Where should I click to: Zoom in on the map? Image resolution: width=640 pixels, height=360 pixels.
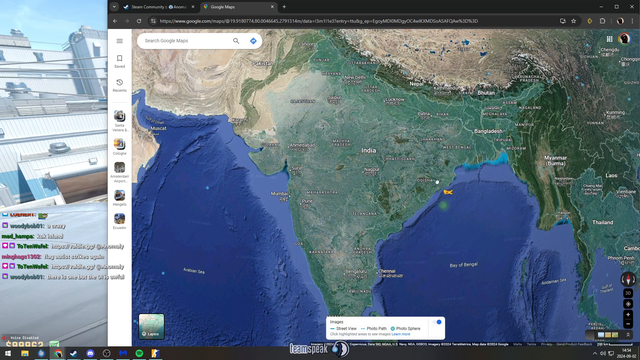pyautogui.click(x=628, y=315)
